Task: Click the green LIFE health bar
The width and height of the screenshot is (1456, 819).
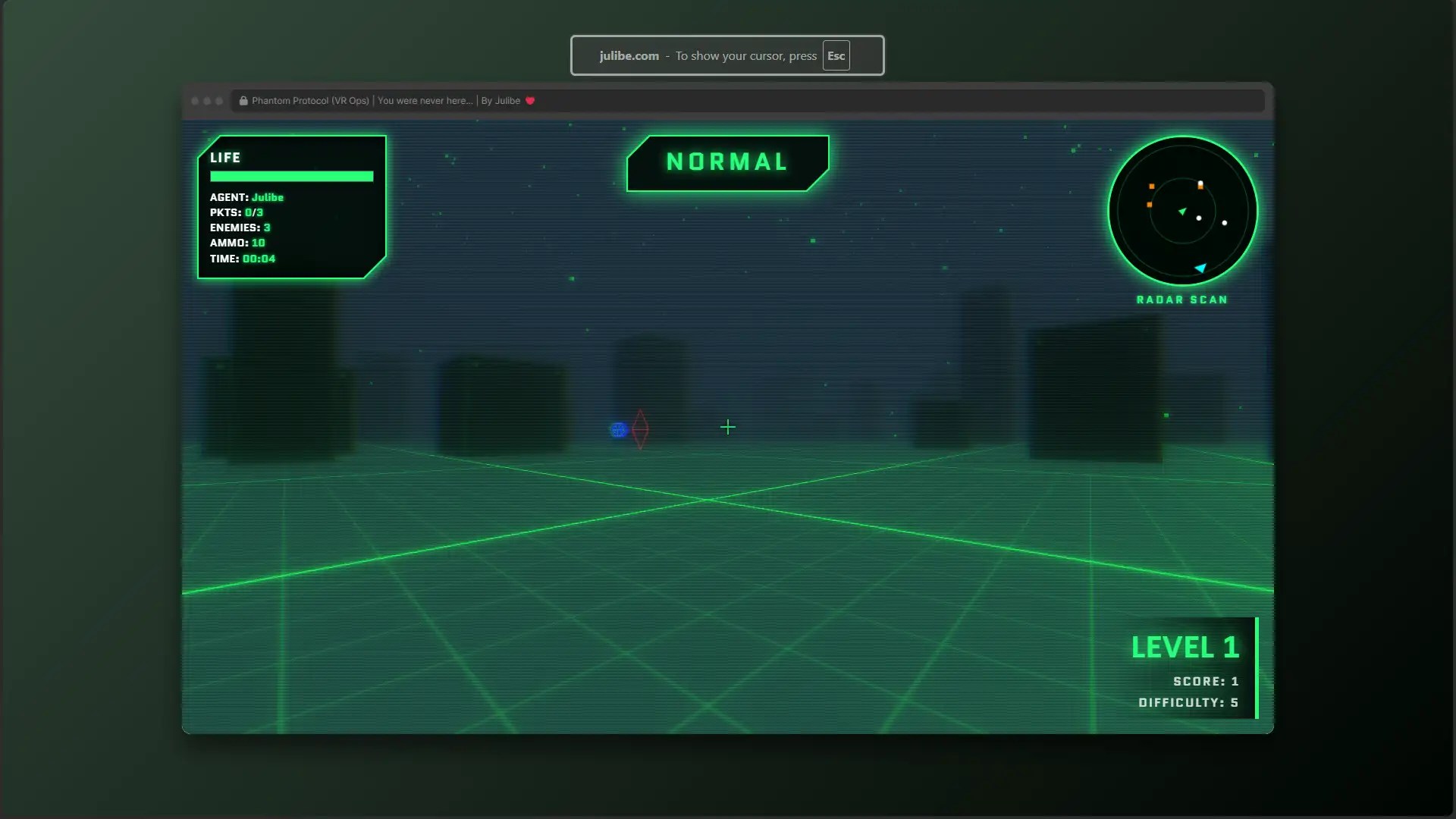Action: click(291, 177)
